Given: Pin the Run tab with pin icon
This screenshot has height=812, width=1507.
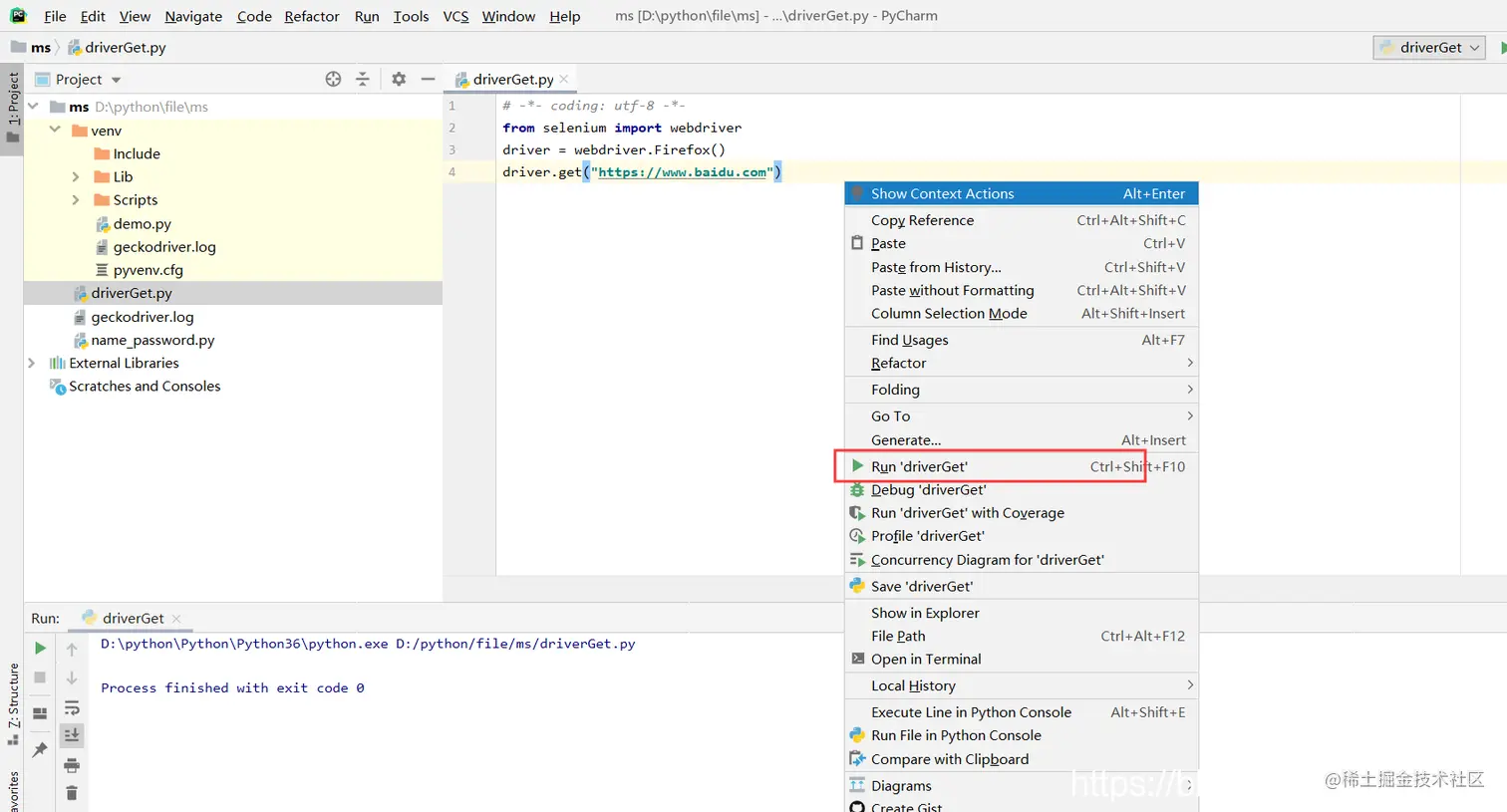Looking at the screenshot, I should tap(40, 749).
